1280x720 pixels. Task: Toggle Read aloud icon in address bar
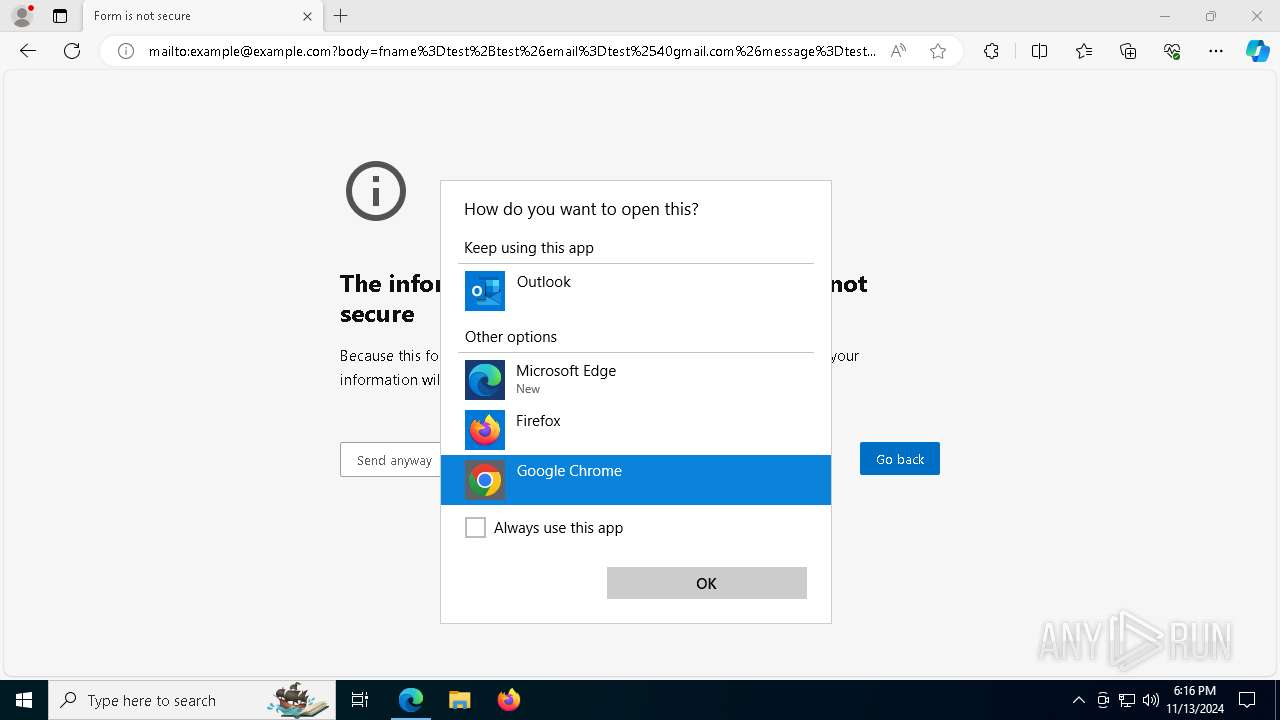pos(898,51)
